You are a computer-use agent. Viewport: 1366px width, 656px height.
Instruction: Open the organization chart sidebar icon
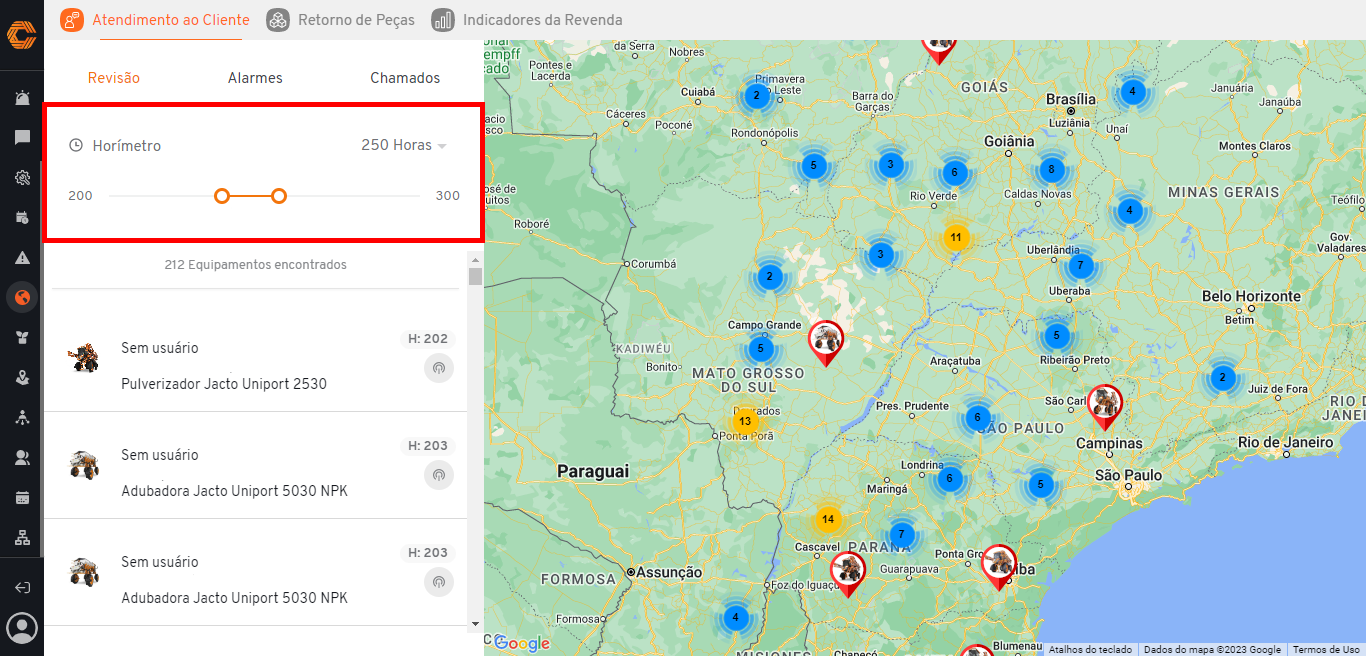tap(22, 537)
